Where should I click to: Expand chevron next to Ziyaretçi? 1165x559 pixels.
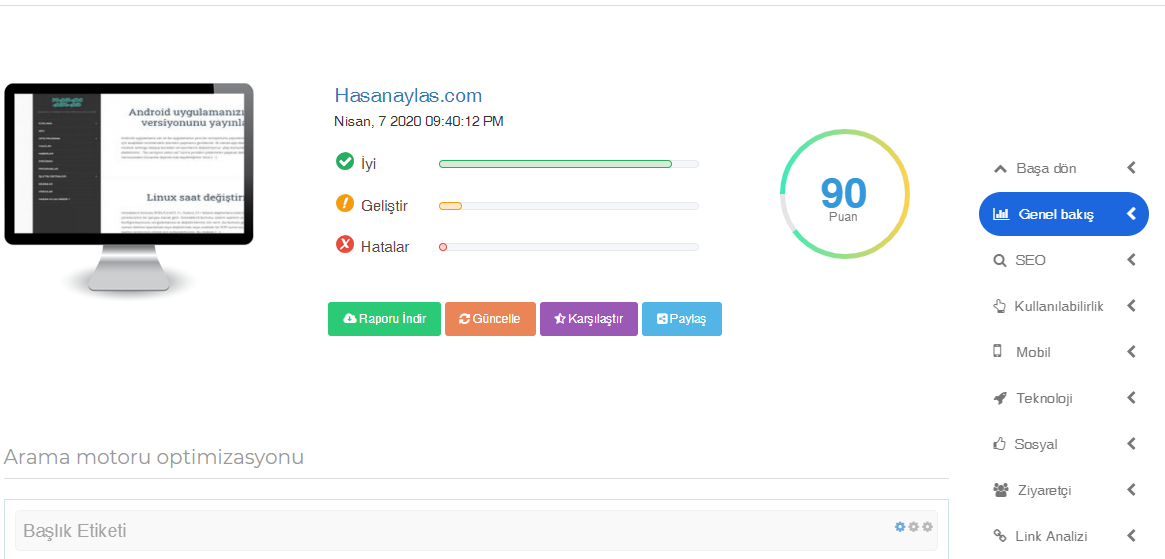click(1132, 490)
